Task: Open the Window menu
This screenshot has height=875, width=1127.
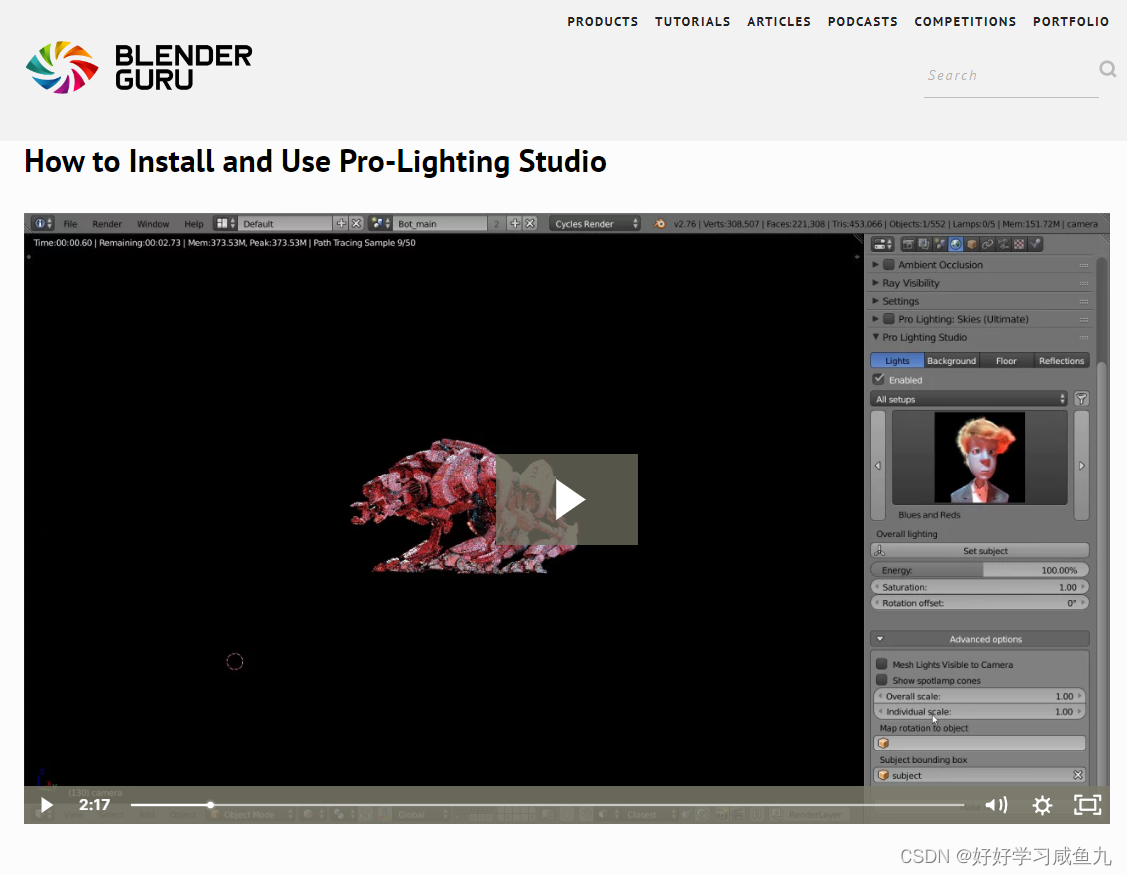Action: [153, 224]
